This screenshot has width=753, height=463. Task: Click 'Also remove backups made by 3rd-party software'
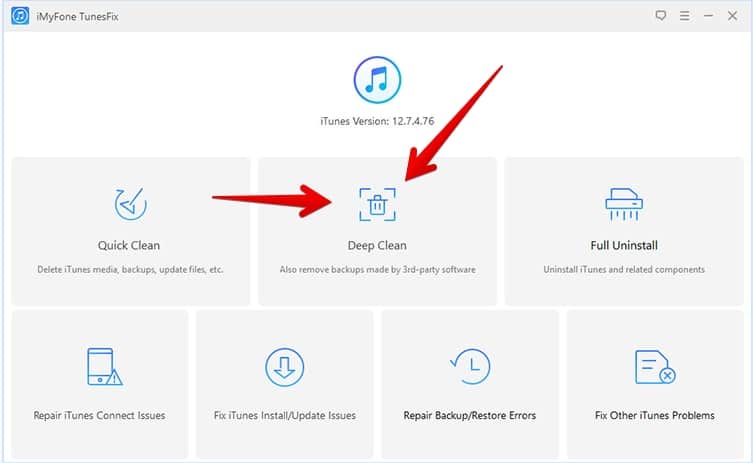377,270
